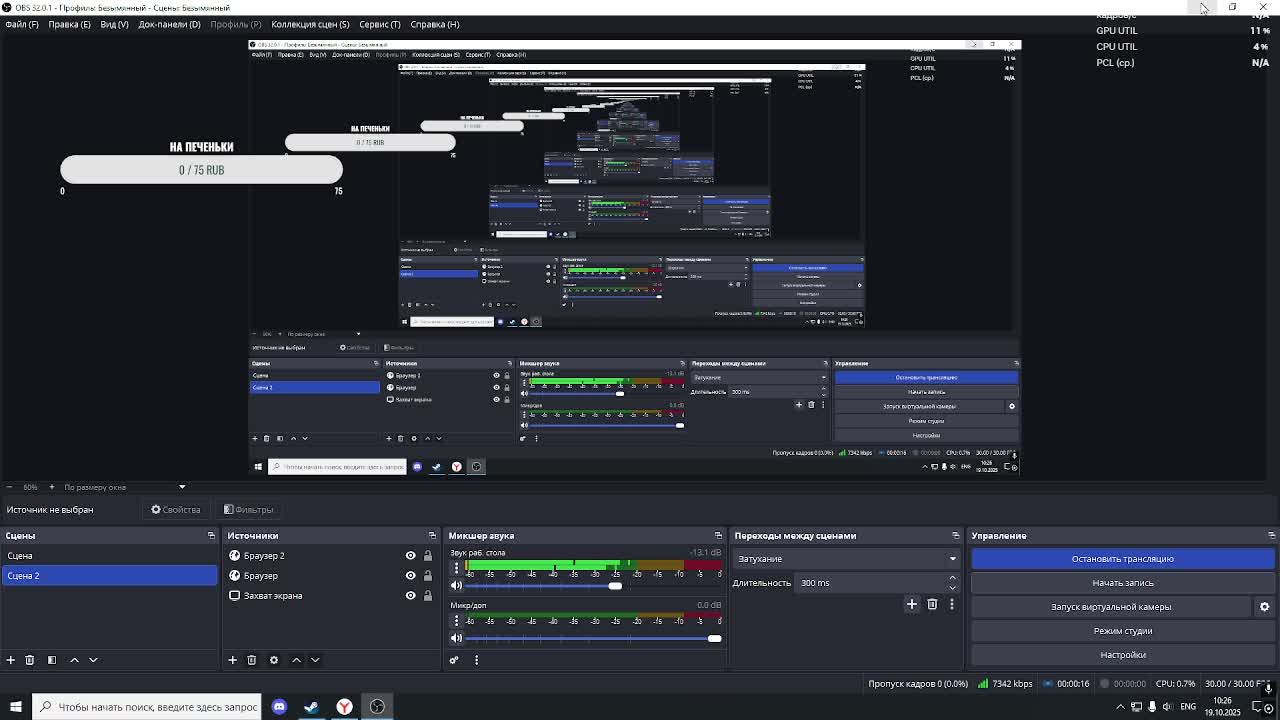Move source up arrow in Источники panel

click(x=296, y=660)
